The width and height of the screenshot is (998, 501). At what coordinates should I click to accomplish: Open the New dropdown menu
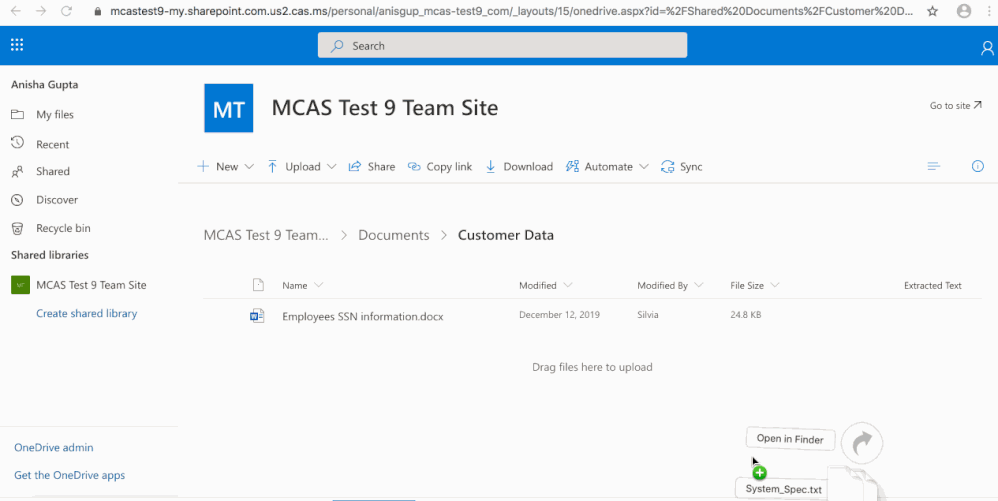click(225, 167)
